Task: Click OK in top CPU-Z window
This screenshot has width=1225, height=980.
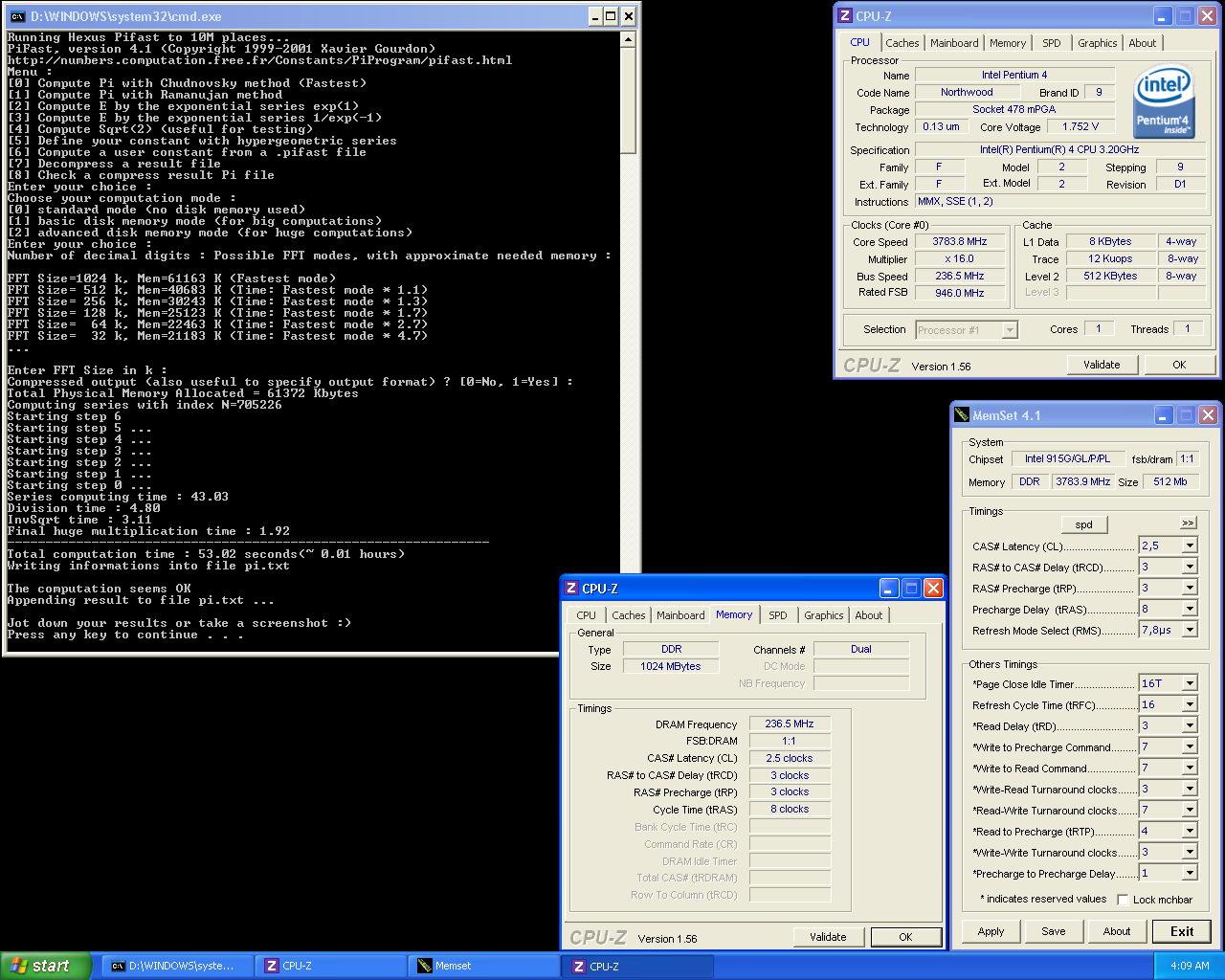Action: click(1179, 365)
